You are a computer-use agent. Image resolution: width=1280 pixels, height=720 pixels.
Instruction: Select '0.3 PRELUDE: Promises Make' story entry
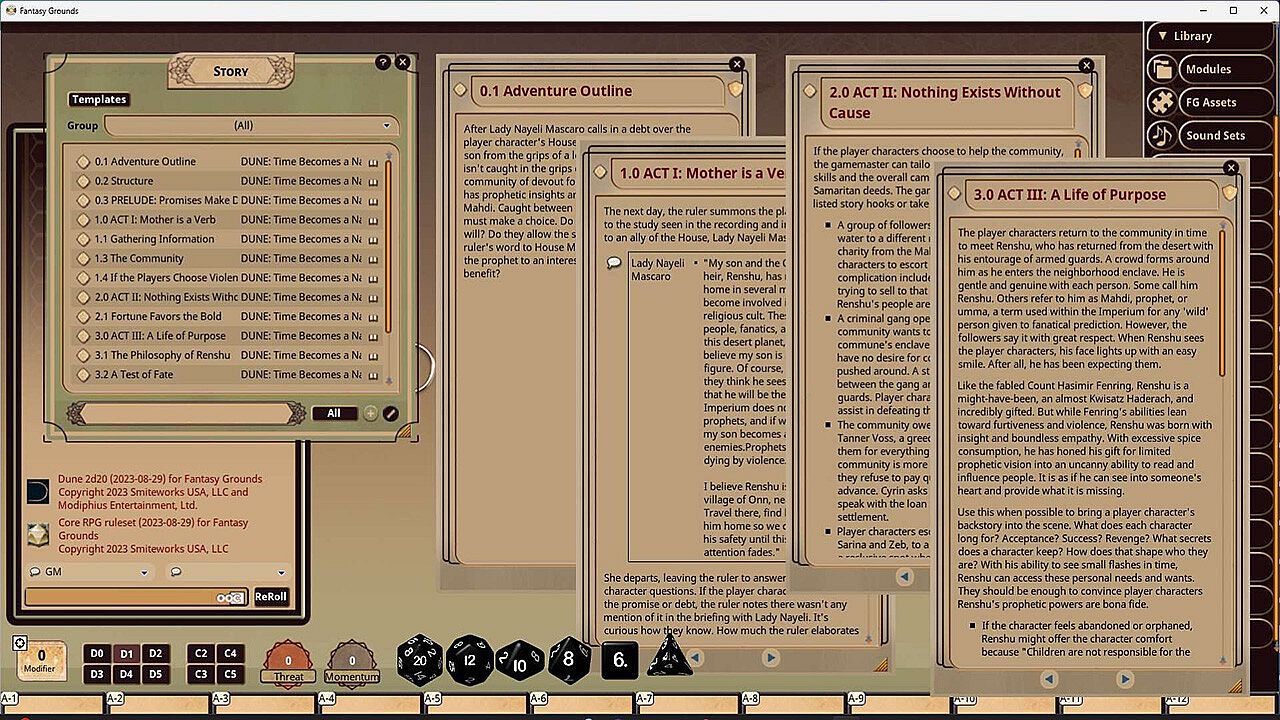click(166, 200)
